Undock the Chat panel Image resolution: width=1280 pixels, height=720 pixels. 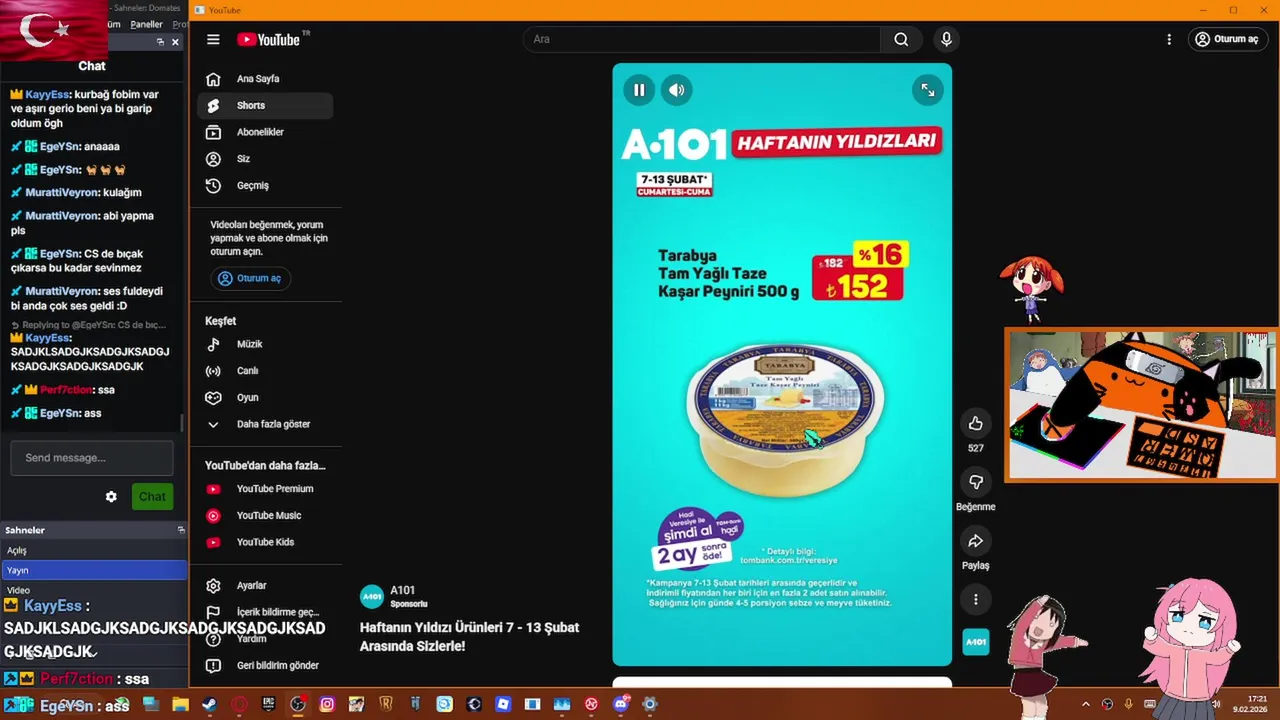coord(160,42)
